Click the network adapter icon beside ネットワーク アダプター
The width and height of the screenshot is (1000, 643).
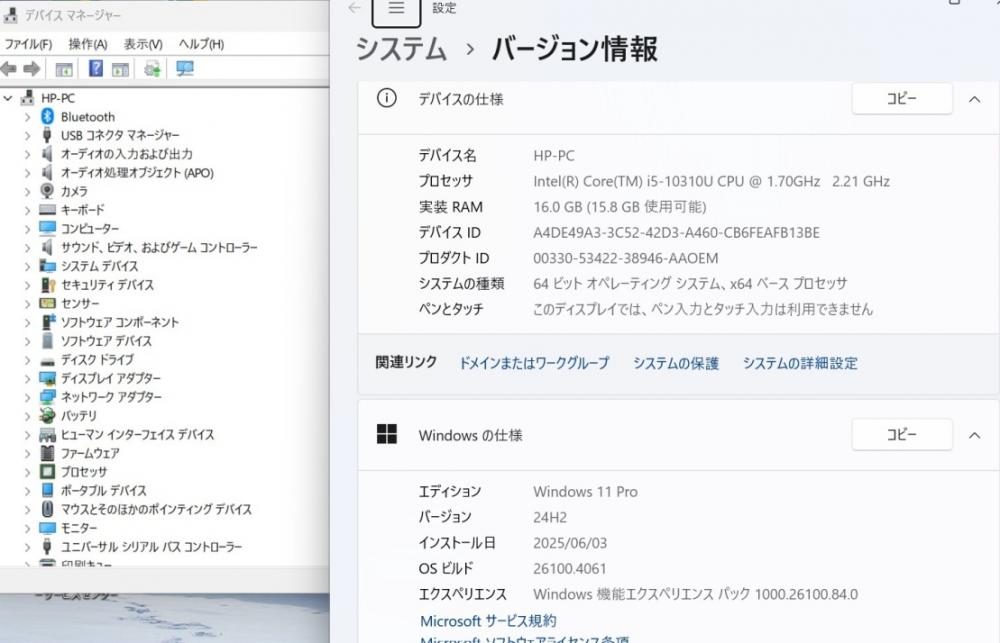(x=47, y=397)
